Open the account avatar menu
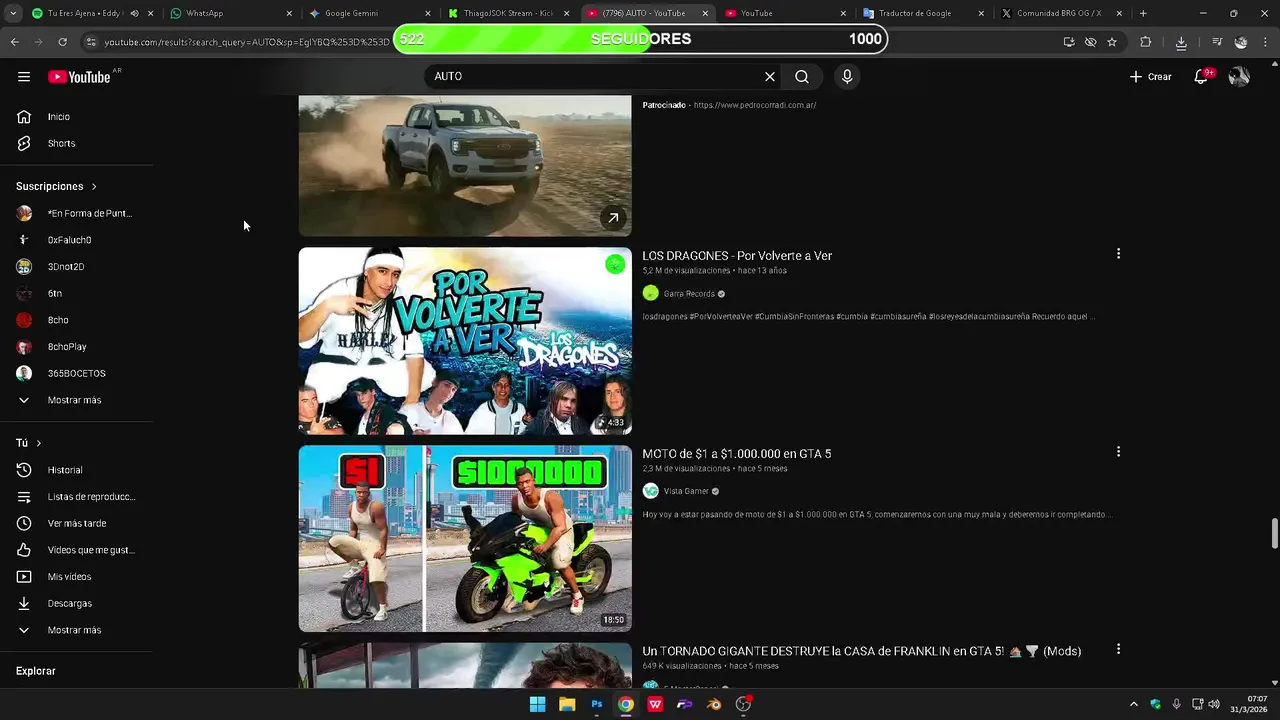Viewport: 1280px width, 720px height. (x=1239, y=76)
